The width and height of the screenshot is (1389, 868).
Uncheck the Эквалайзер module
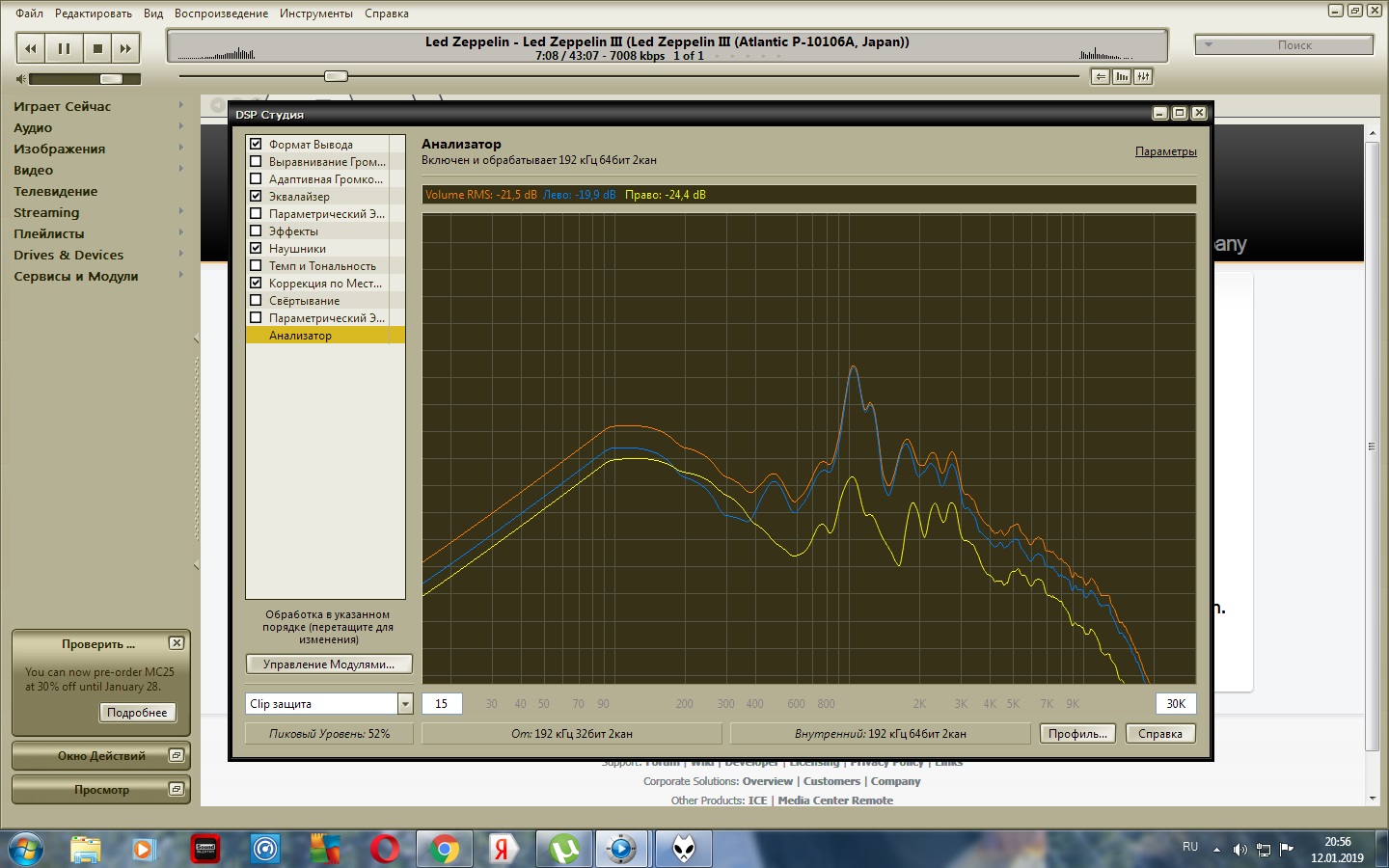point(256,197)
